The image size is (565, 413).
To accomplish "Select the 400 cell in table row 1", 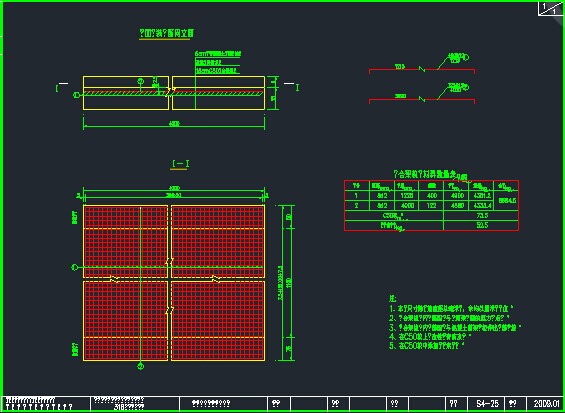I will click(431, 196).
